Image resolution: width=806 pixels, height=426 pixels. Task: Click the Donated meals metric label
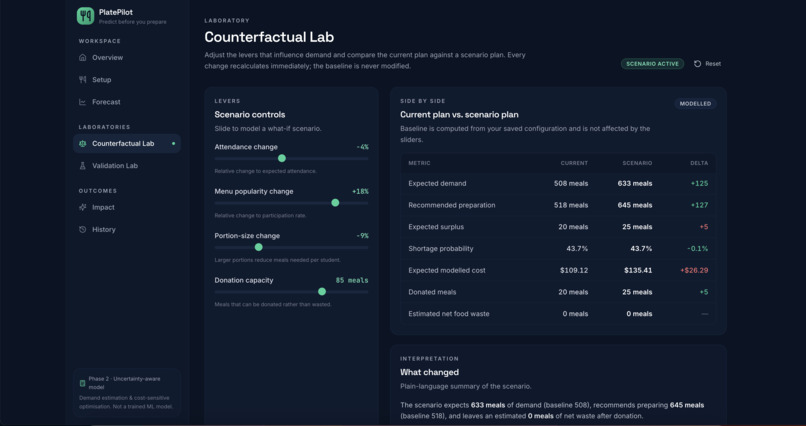click(432, 292)
